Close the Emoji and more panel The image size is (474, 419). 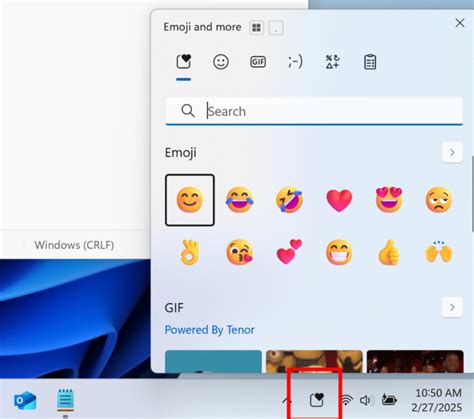pos(460,23)
